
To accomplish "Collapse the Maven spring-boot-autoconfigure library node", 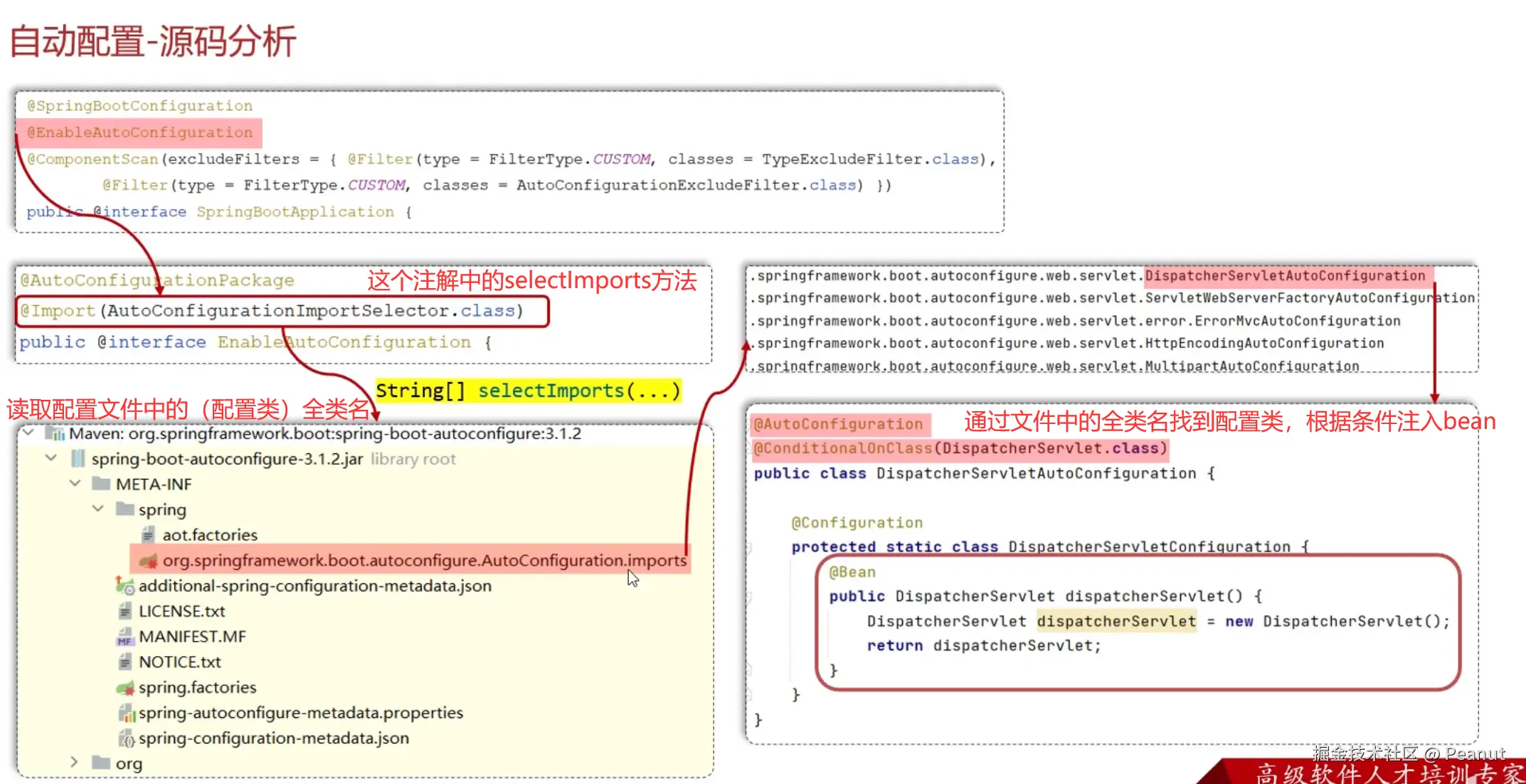I will 28,433.
